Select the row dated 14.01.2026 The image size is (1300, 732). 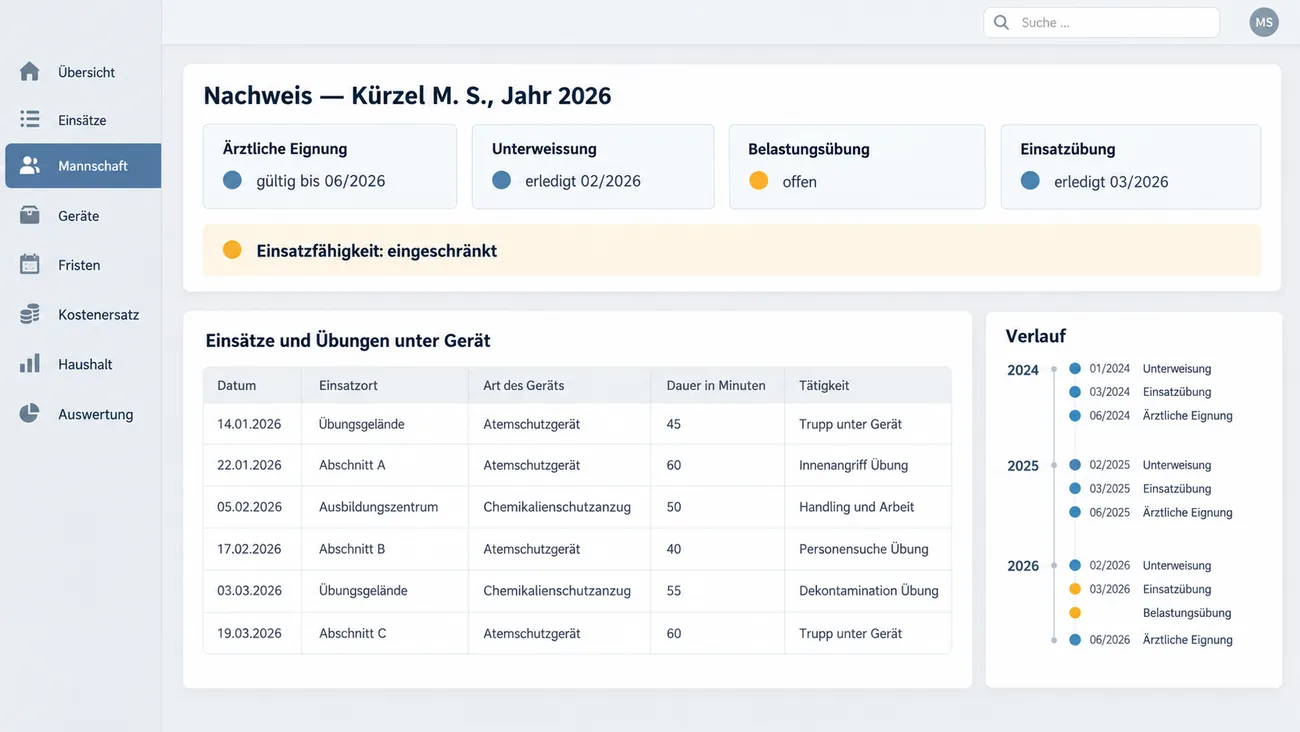pos(577,424)
